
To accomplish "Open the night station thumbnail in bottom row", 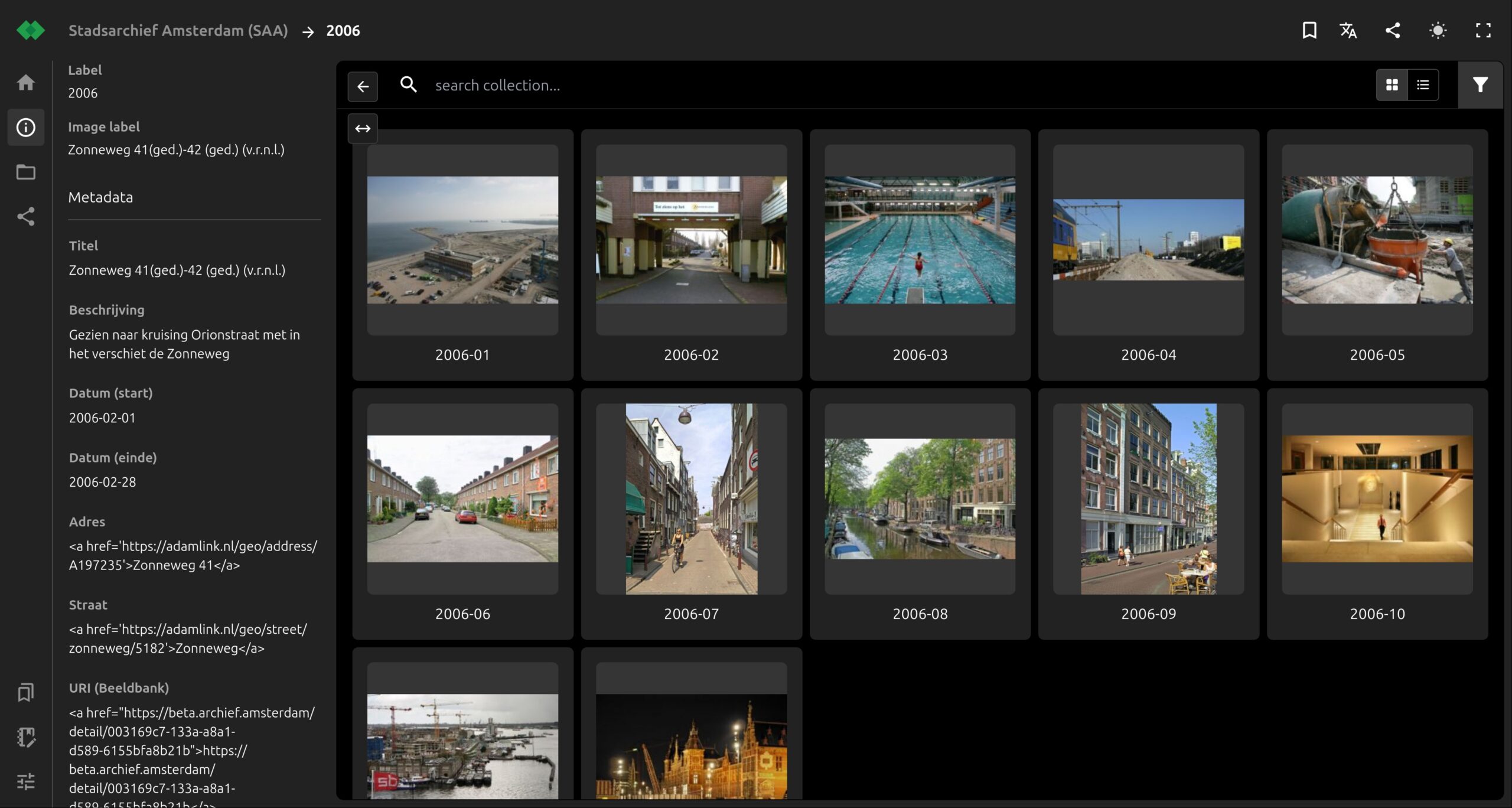I will pyautogui.click(x=691, y=731).
